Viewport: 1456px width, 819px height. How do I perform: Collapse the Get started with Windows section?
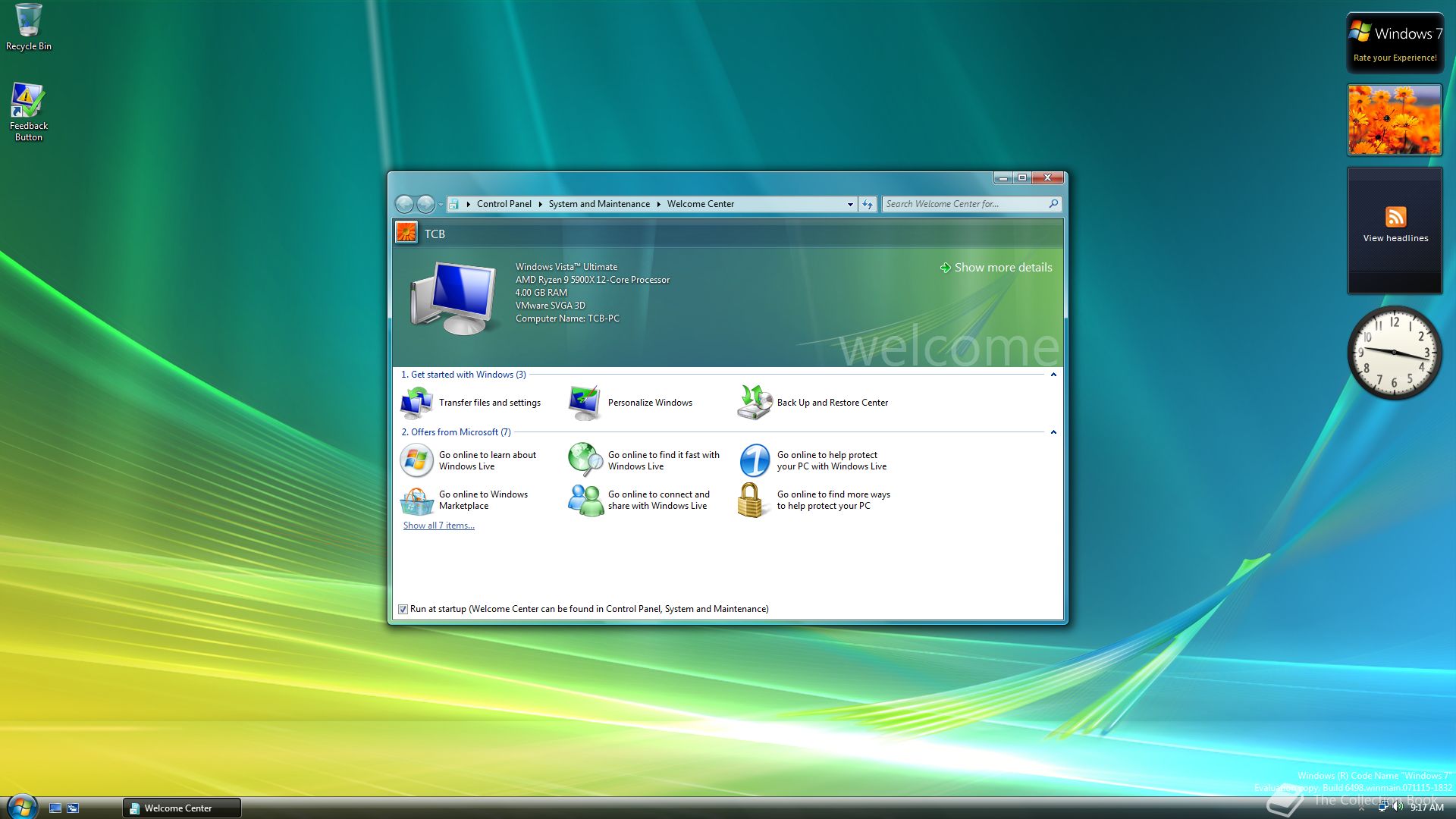click(x=1053, y=375)
